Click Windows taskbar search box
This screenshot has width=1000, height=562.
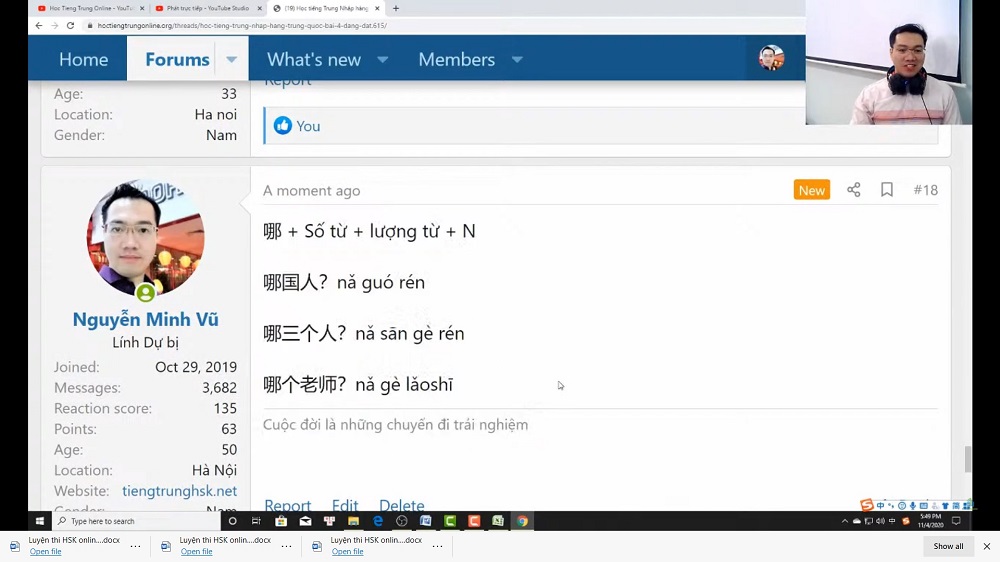(136, 521)
